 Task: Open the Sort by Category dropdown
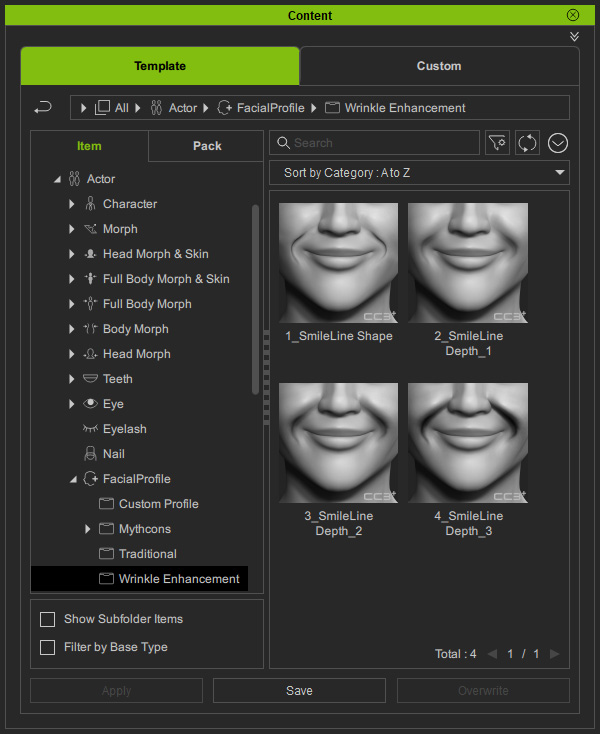(419, 173)
